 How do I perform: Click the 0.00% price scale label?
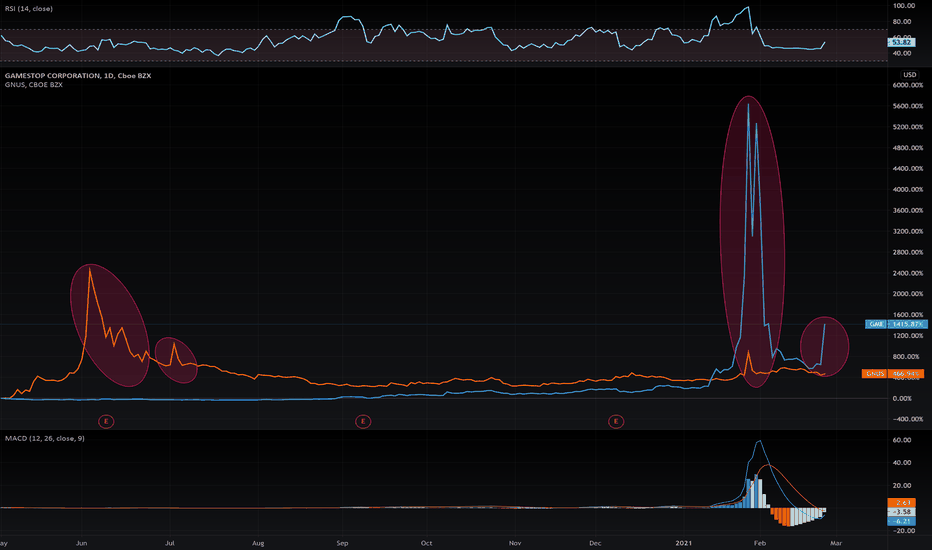pyautogui.click(x=902, y=398)
